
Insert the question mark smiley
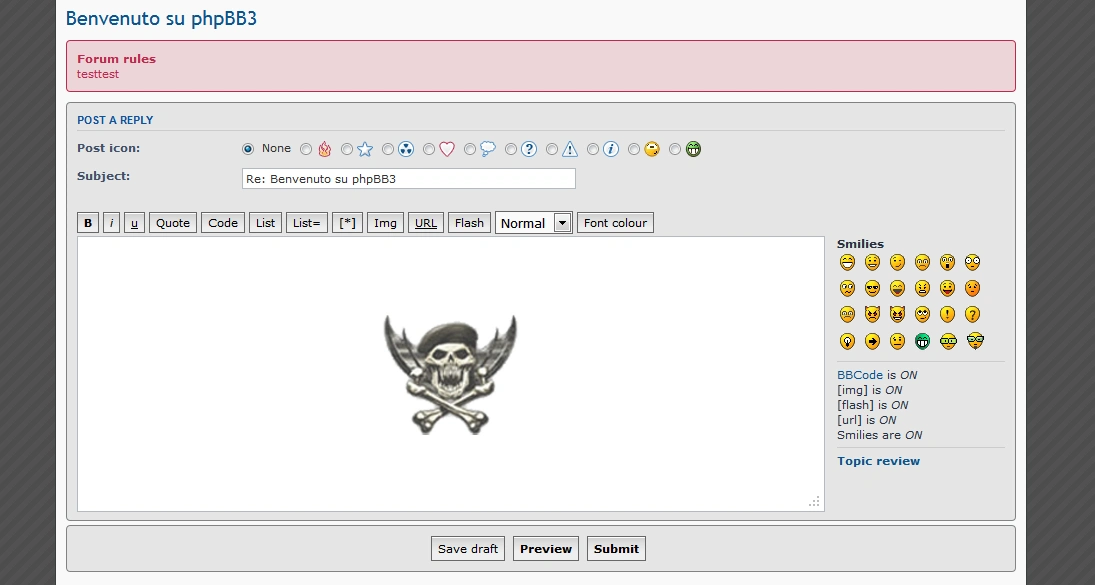[x=973, y=315]
